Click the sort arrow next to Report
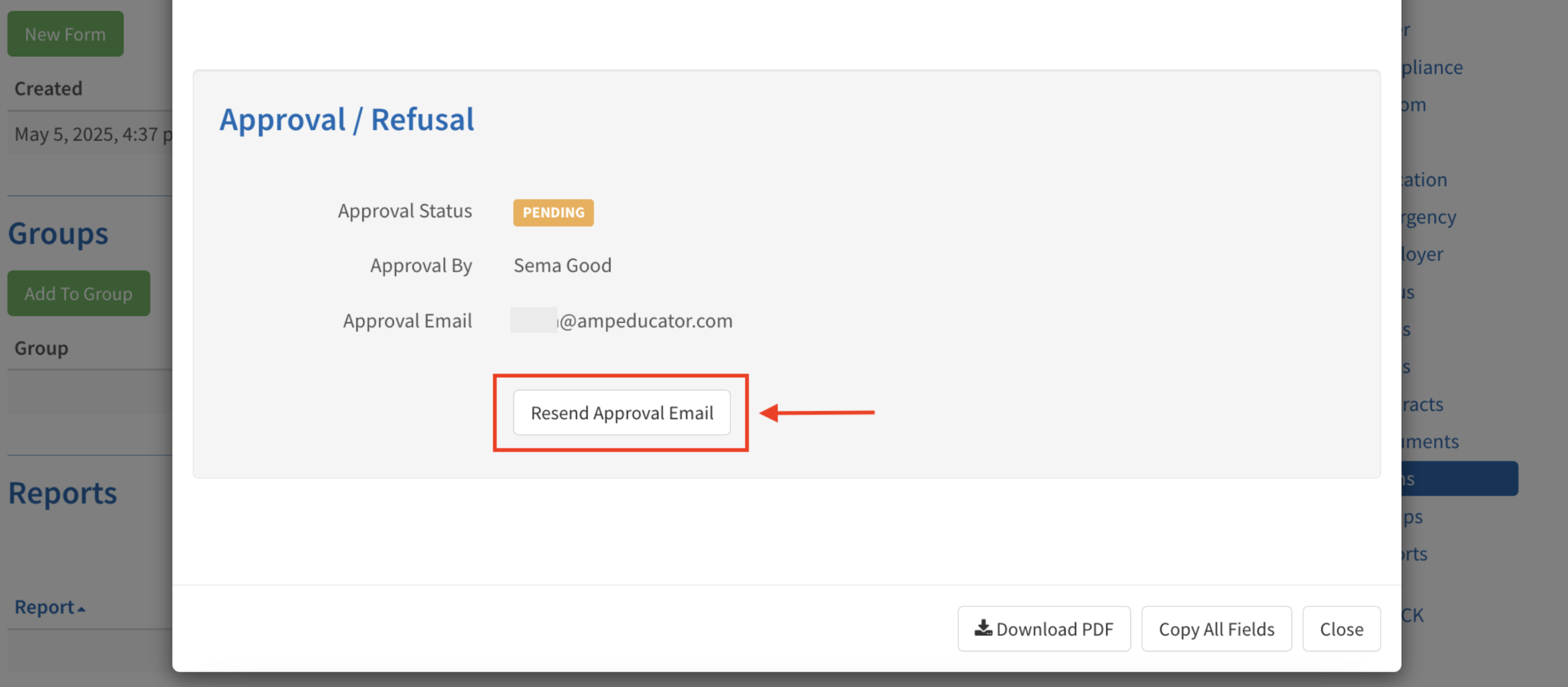1568x687 pixels. tap(81, 609)
